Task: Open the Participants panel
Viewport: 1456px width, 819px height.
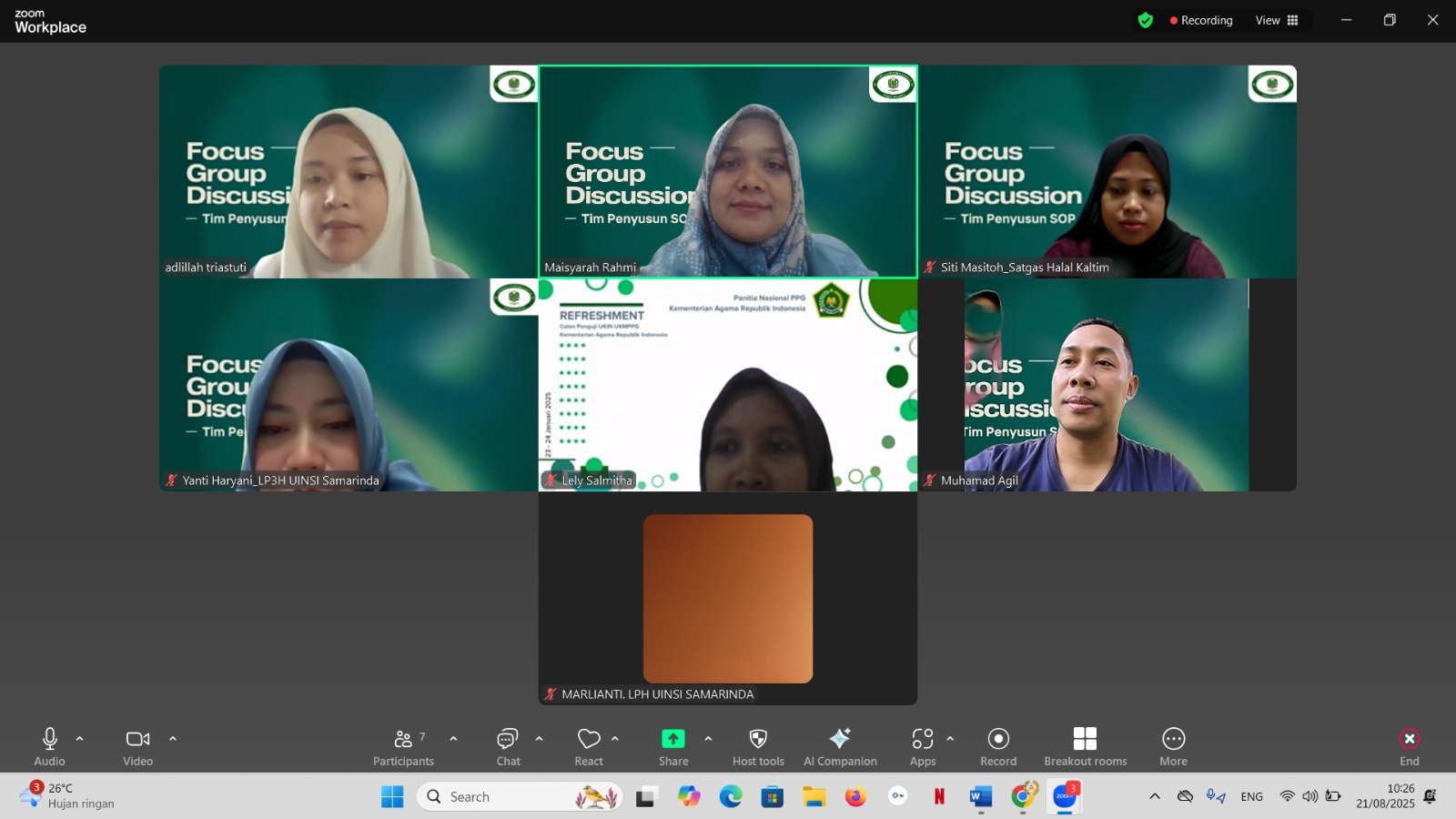Action: pos(403,746)
